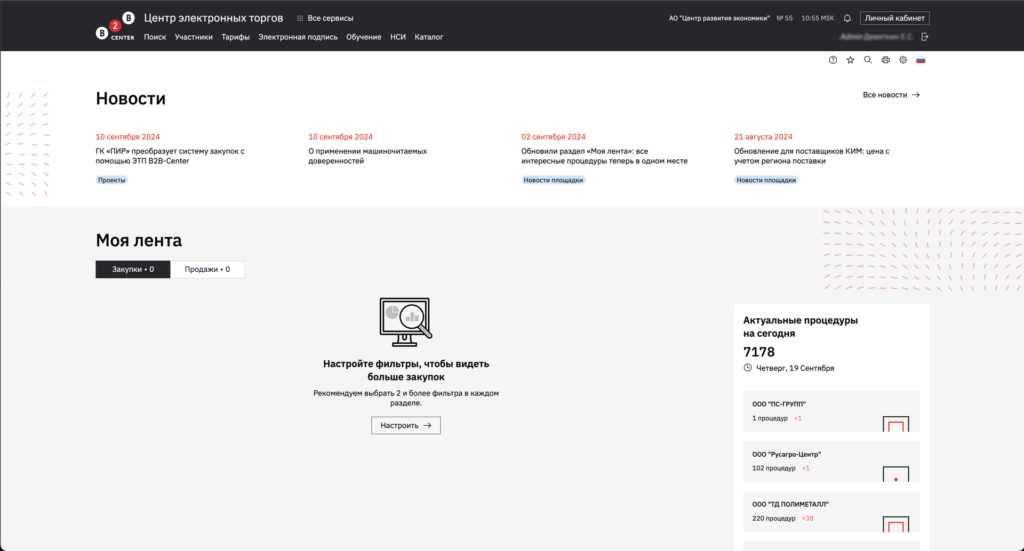1024x551 pixels.
Task: Open the Все новости link
Action: [x=890, y=95]
